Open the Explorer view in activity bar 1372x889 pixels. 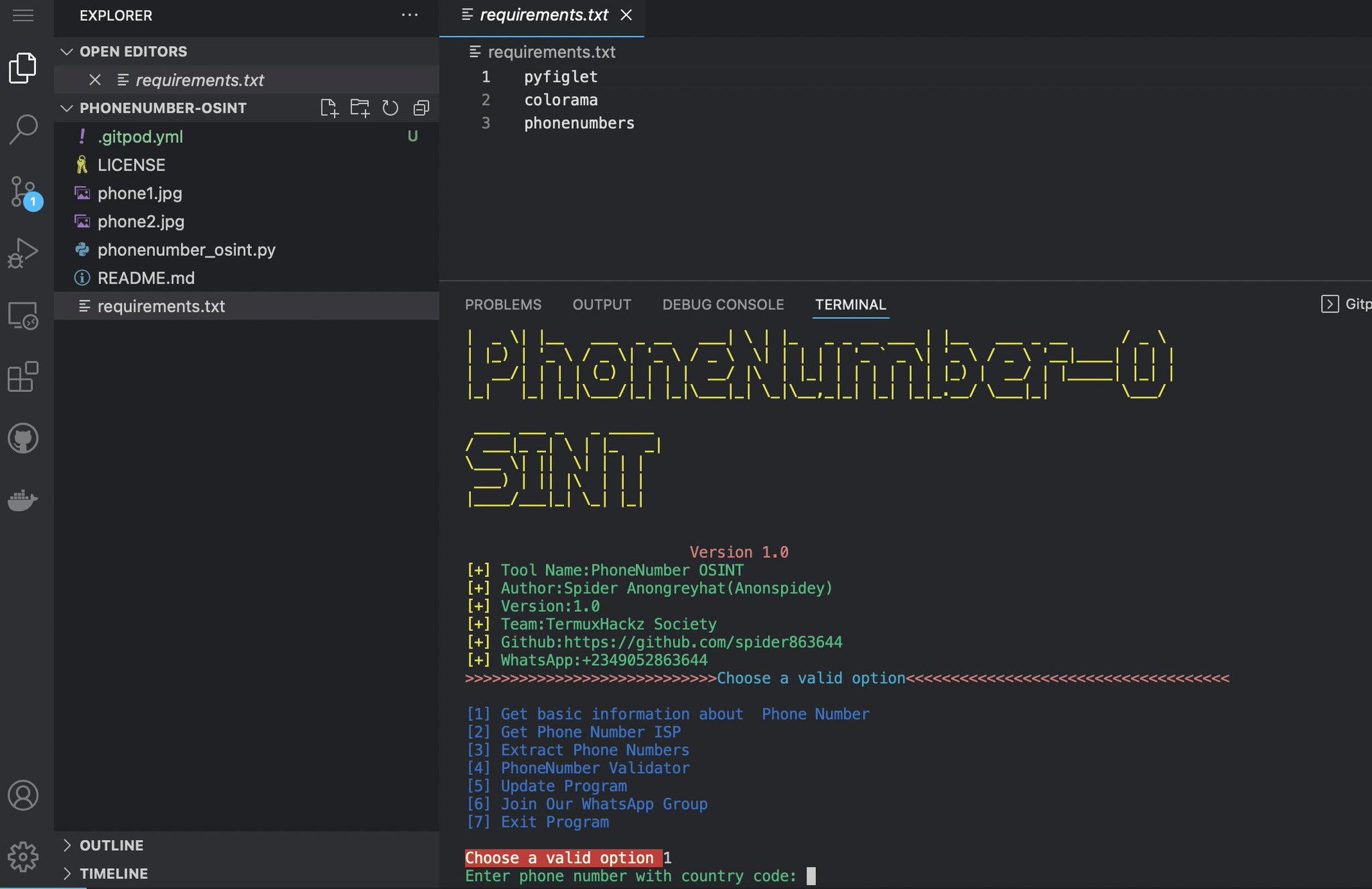23,68
